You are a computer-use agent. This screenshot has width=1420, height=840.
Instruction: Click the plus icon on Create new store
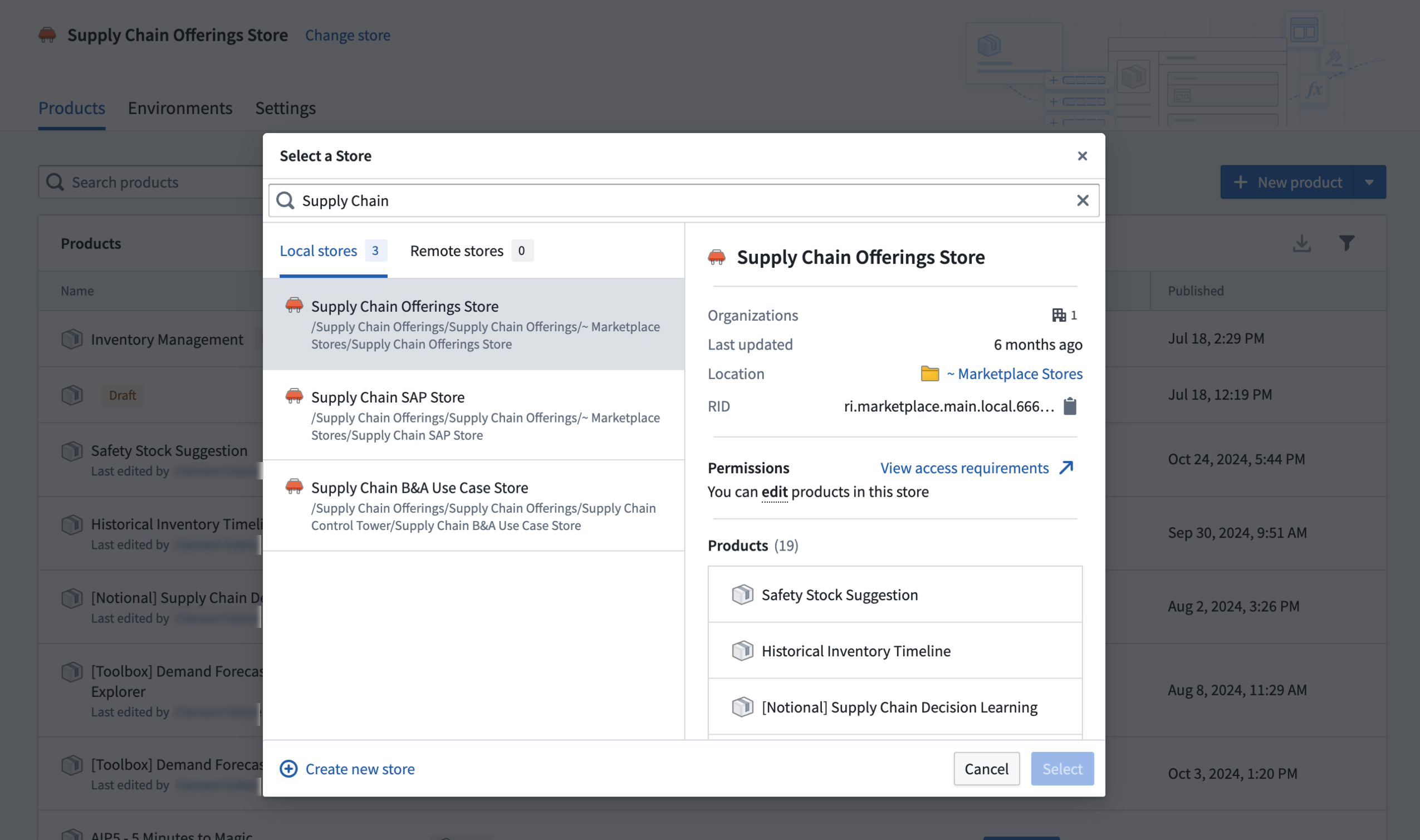tap(289, 769)
